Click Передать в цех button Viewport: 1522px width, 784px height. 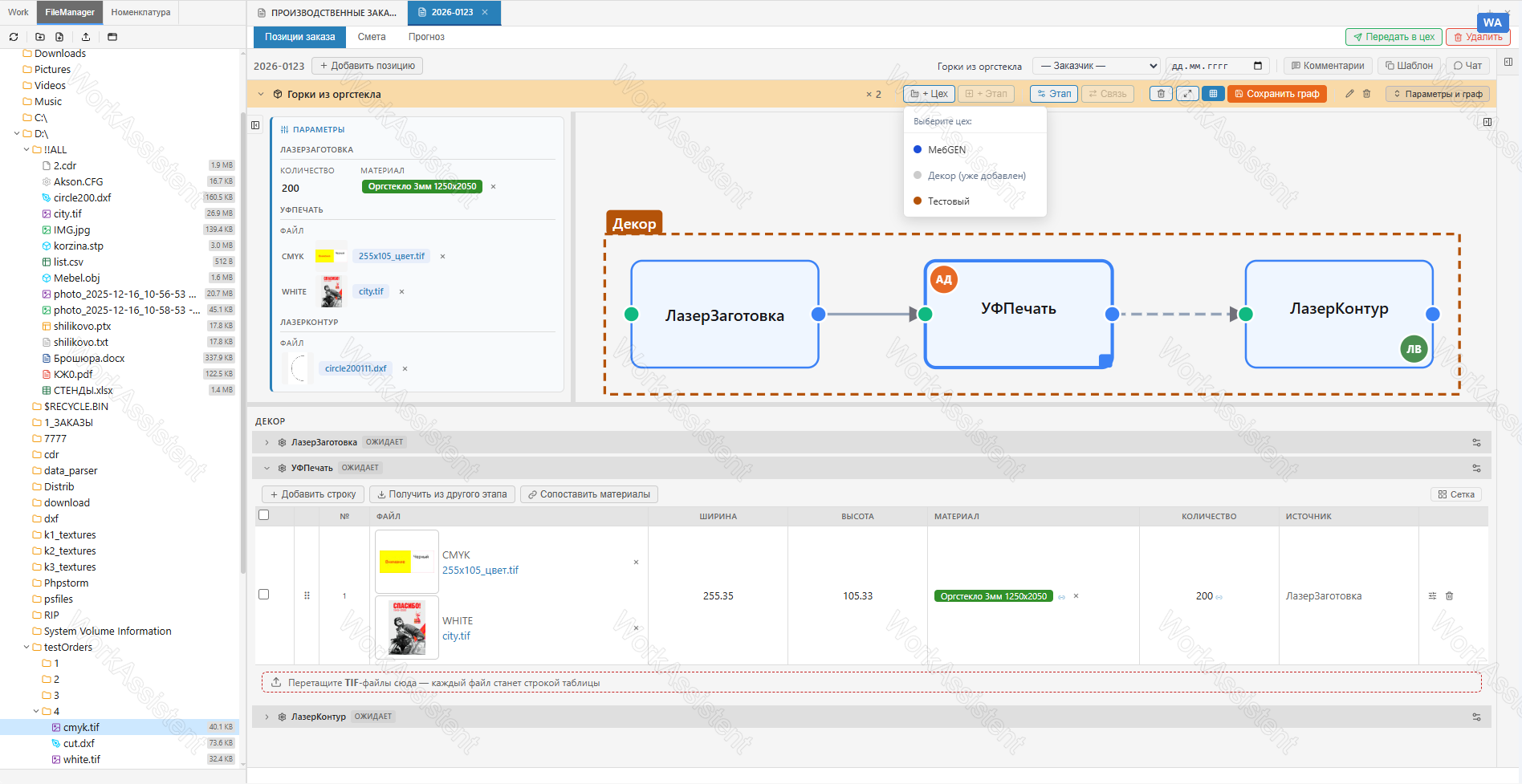(x=1394, y=37)
